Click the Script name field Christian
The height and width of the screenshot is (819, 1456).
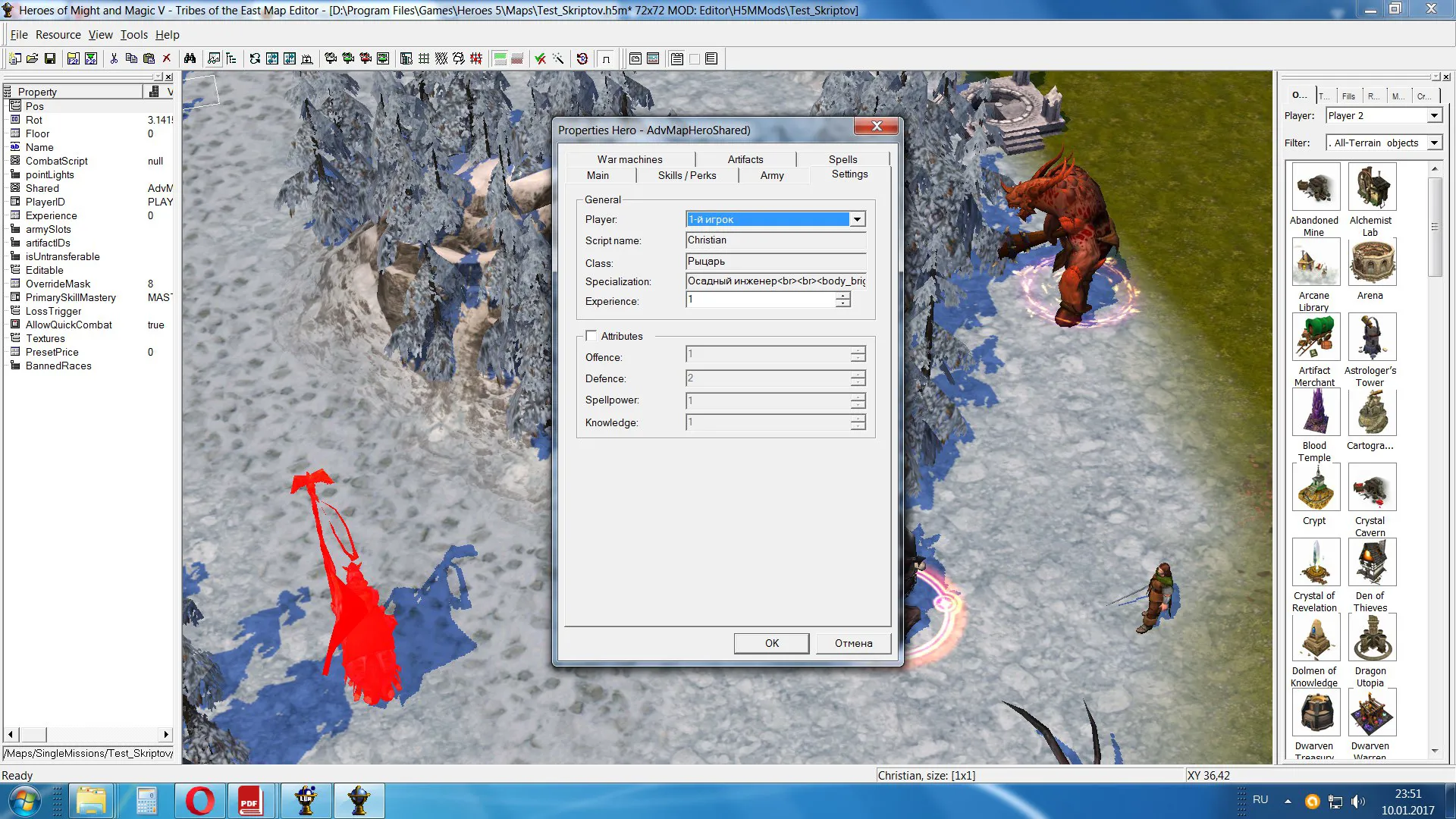coord(776,240)
